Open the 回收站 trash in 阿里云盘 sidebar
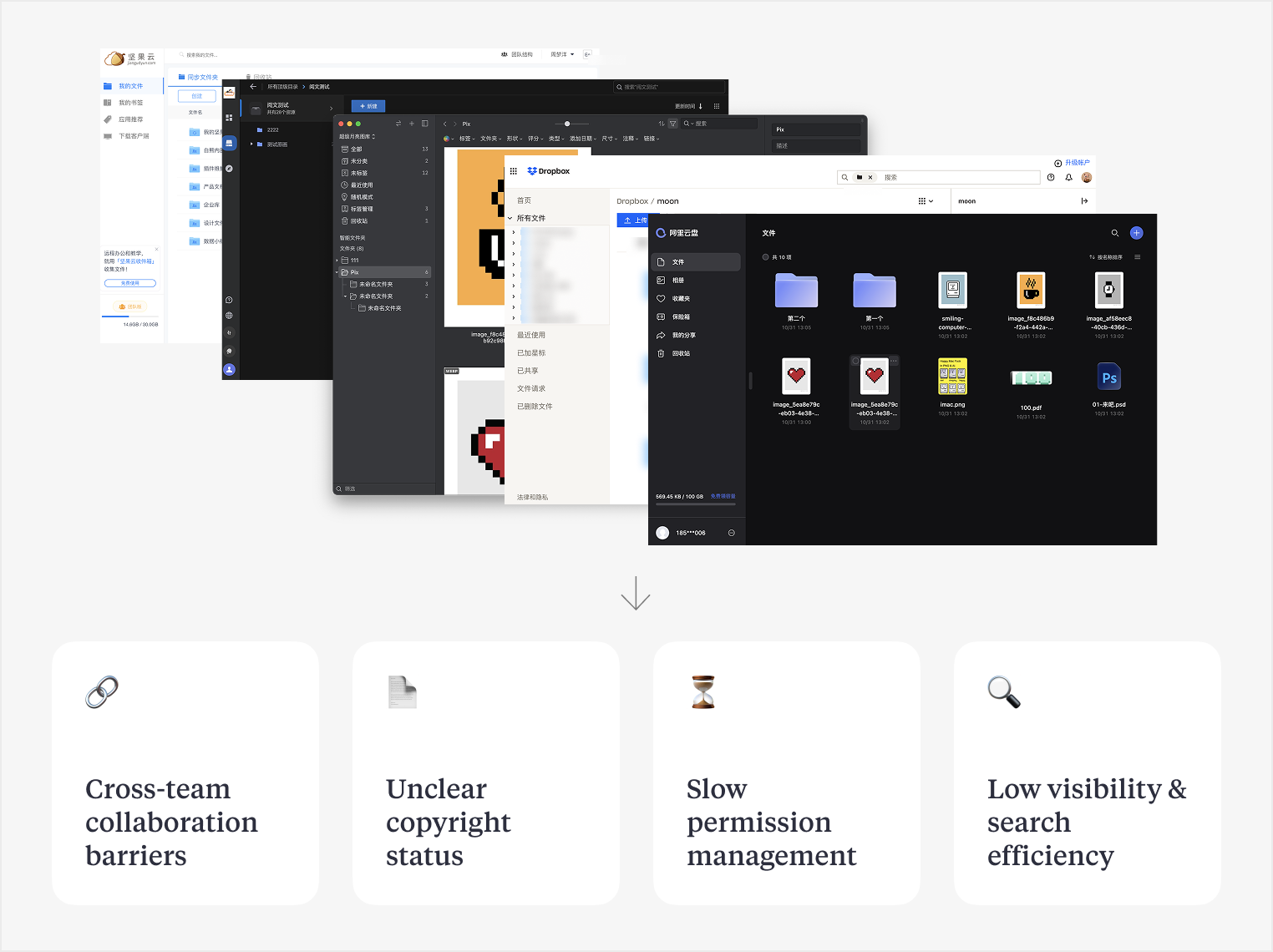The image size is (1273, 952). 680,353
